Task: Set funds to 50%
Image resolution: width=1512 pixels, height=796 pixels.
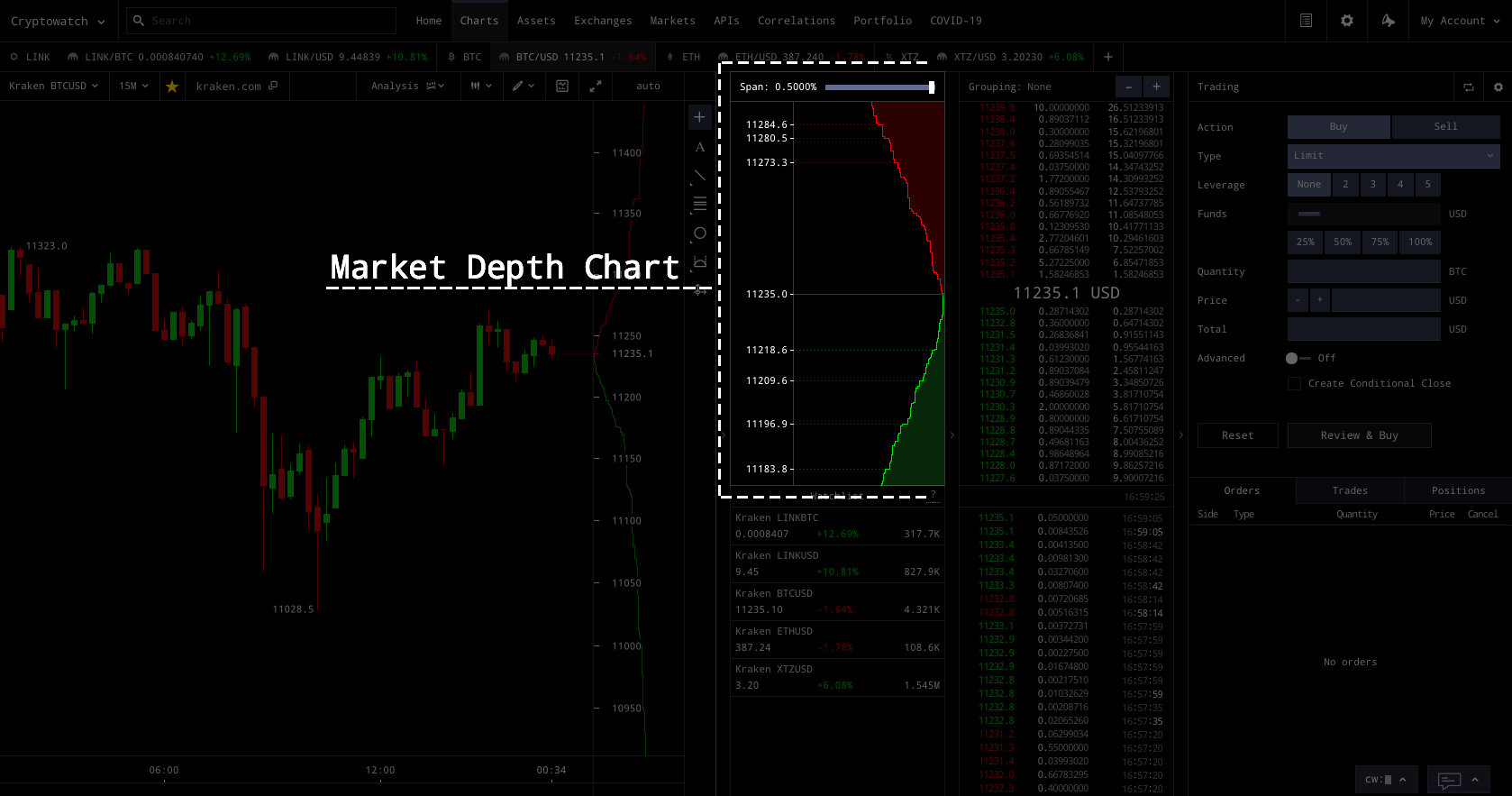Action: 1343,242
